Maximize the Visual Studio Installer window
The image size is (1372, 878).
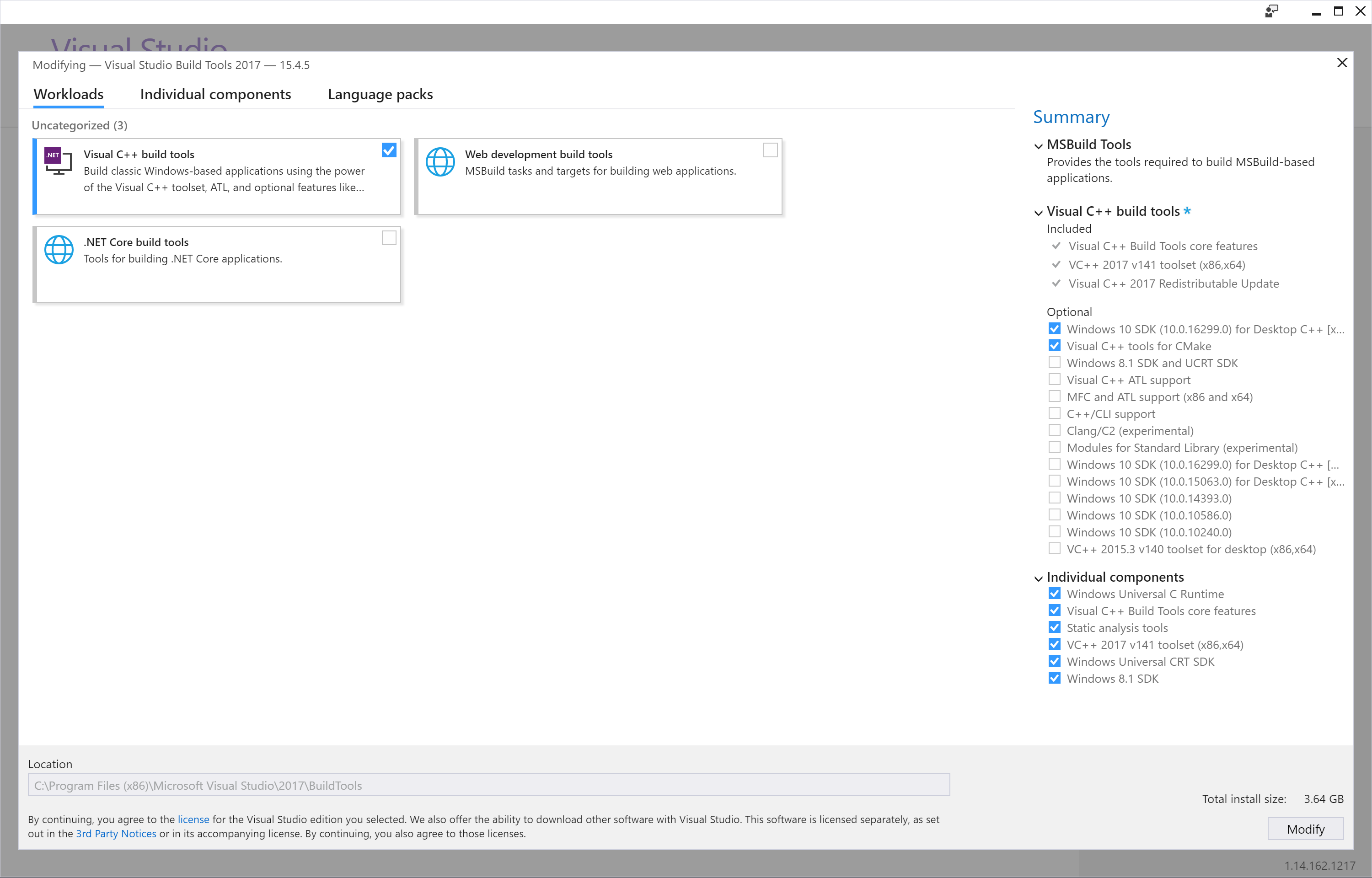1338,11
